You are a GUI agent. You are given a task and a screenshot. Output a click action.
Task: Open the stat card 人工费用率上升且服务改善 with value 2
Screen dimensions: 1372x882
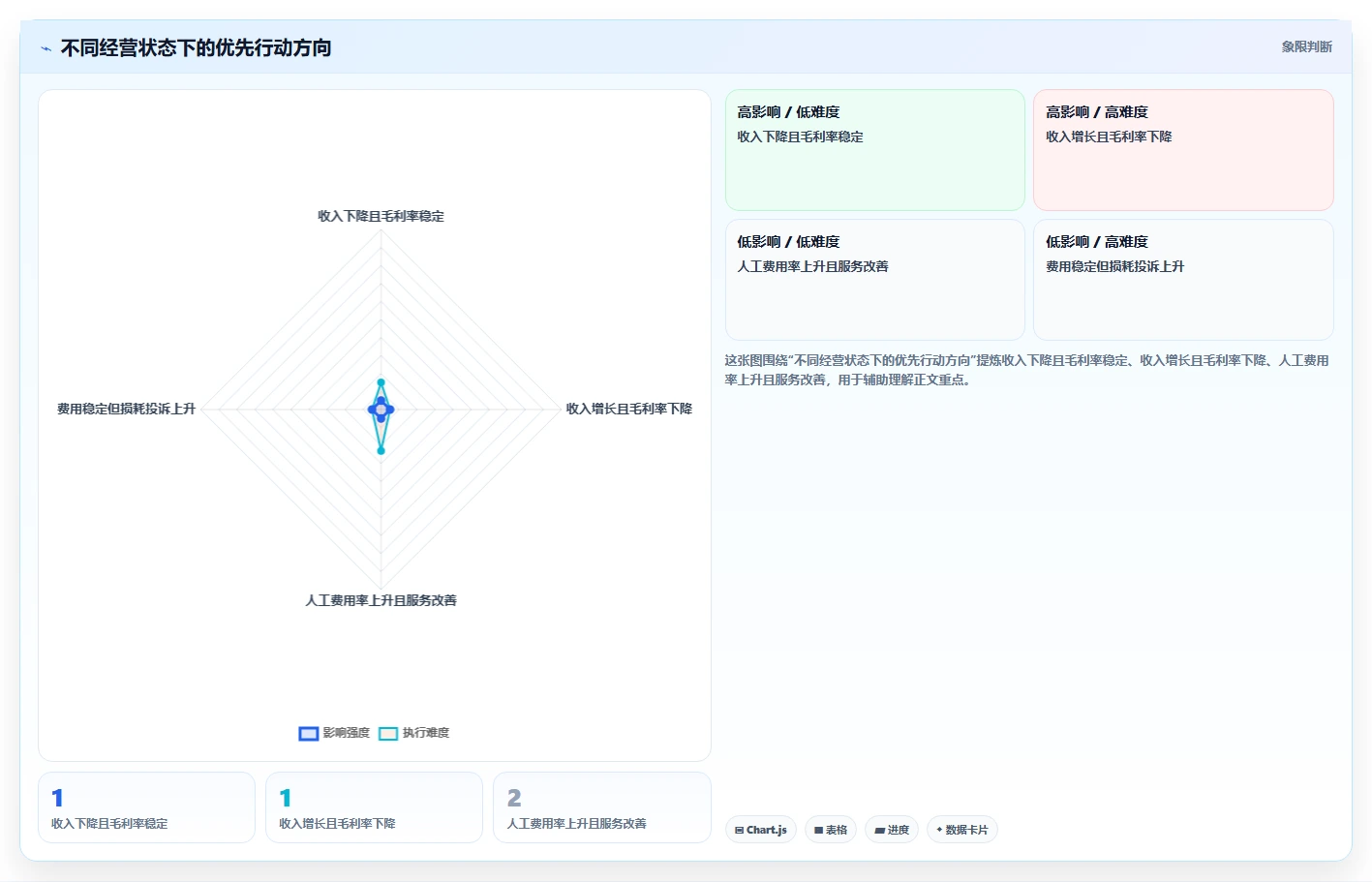[x=602, y=807]
